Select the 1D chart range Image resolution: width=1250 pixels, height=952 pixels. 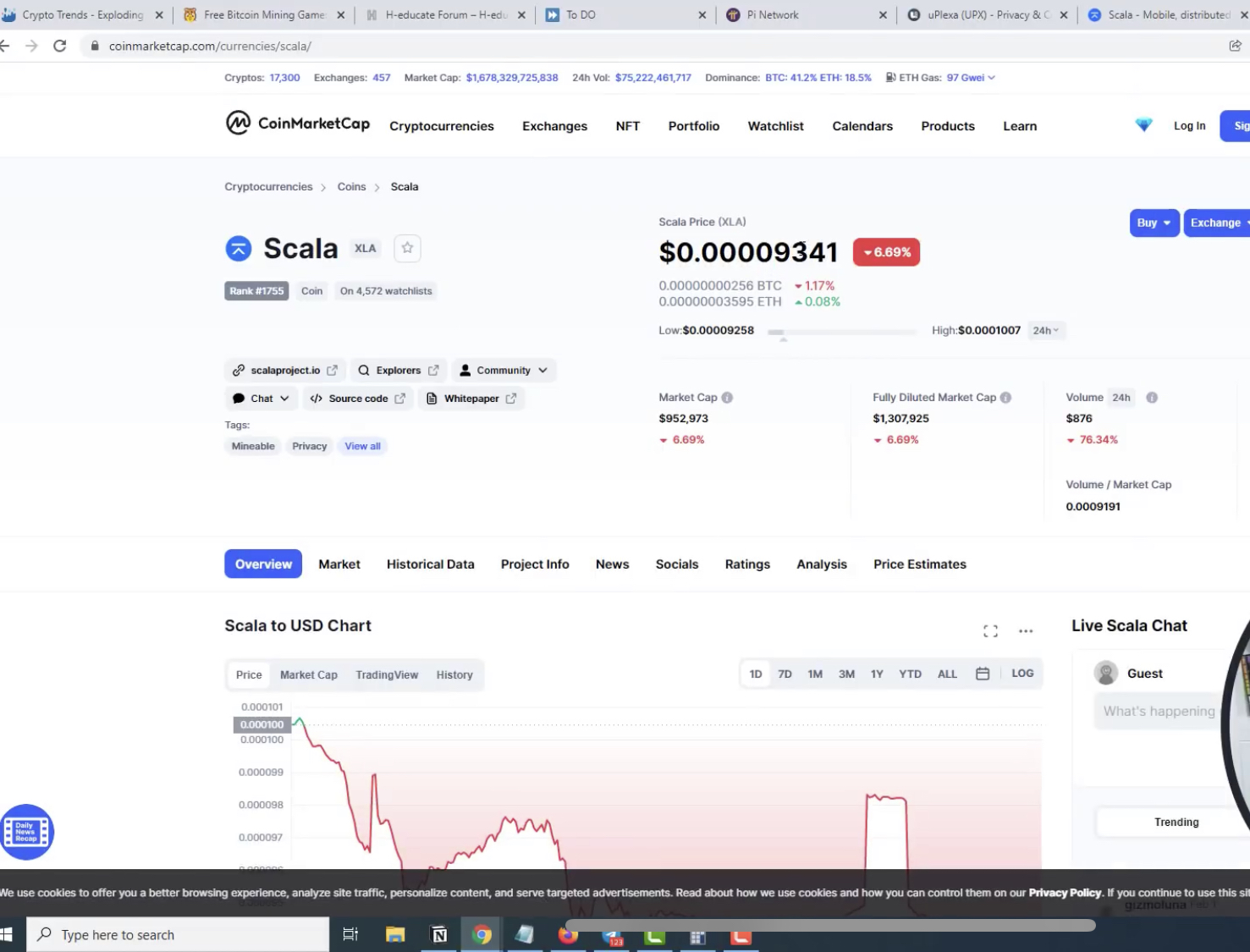tap(756, 674)
